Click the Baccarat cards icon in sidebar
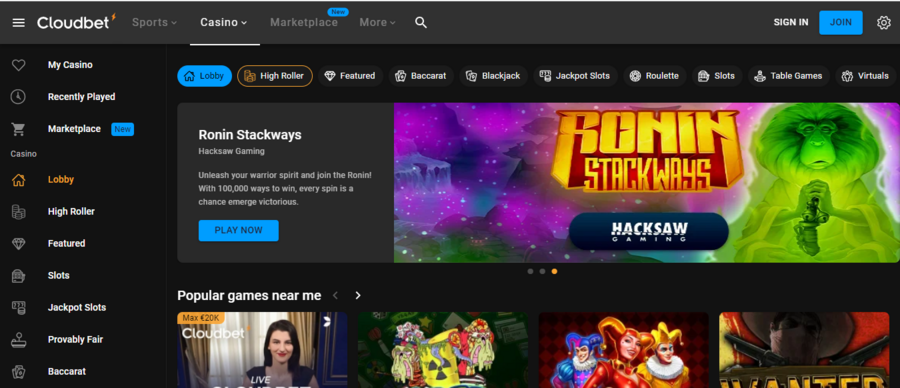The height and width of the screenshot is (388, 900). click(18, 372)
